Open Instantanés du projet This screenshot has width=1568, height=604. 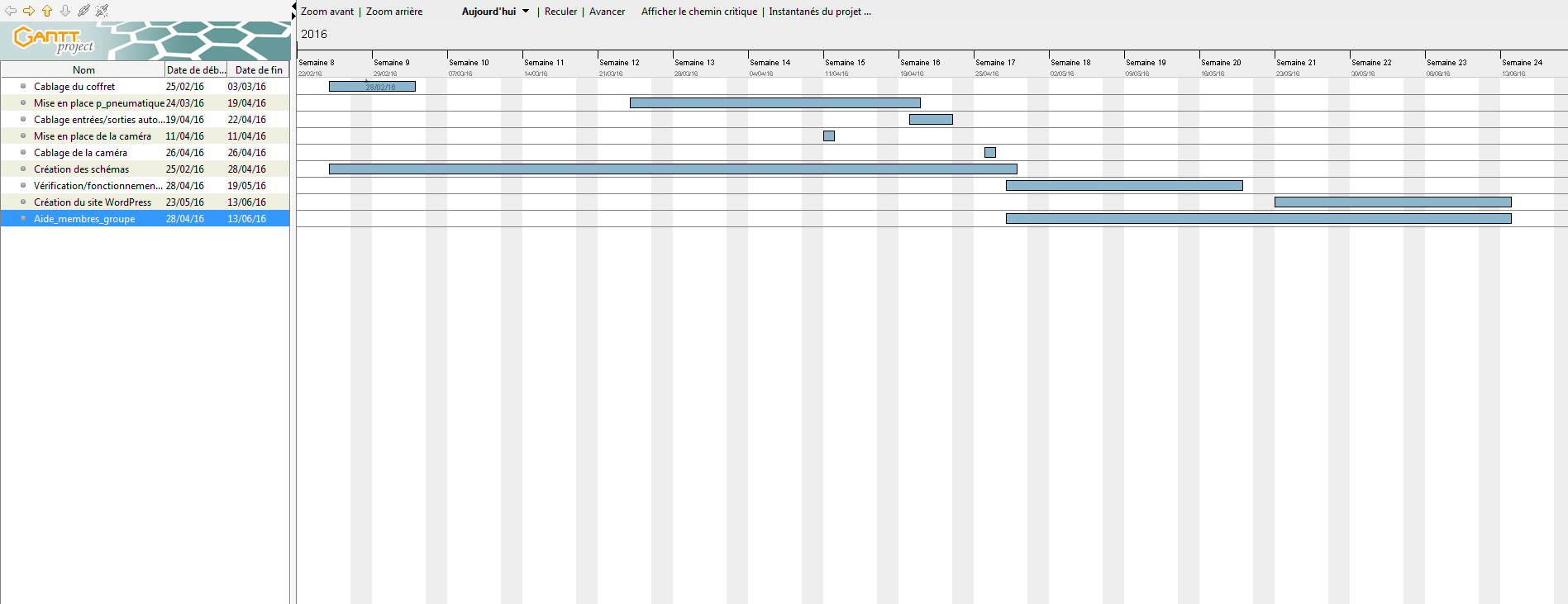click(x=819, y=12)
